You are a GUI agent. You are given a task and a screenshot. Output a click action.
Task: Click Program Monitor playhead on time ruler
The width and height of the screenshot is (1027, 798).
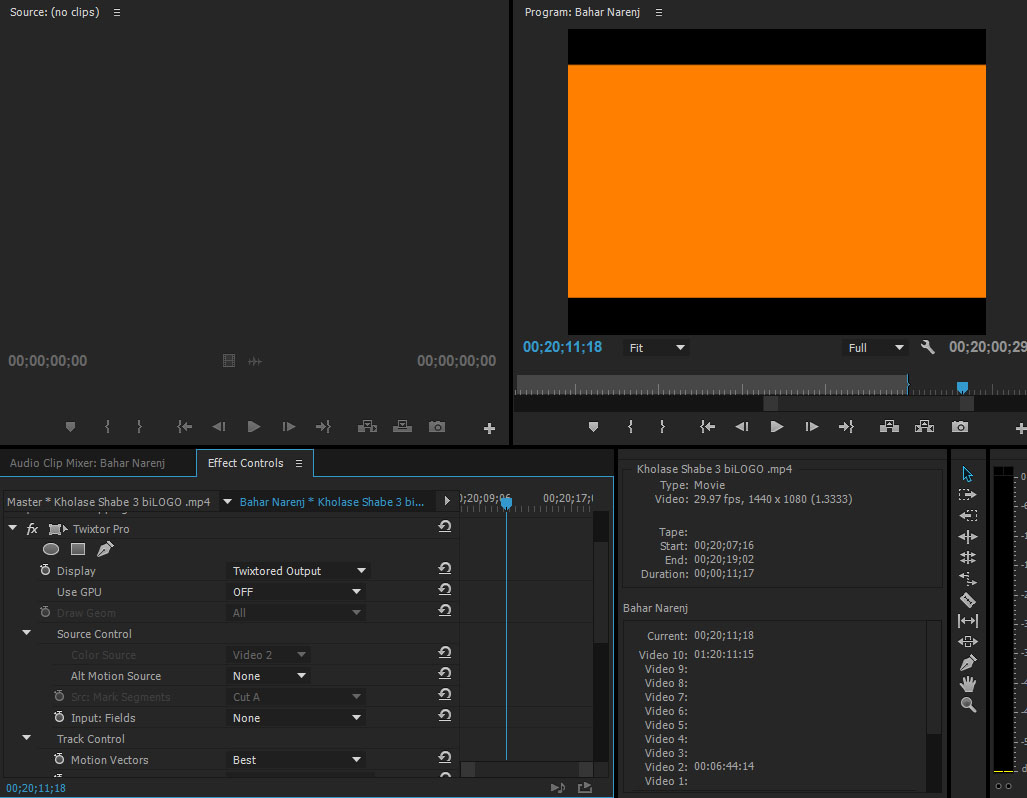962,387
